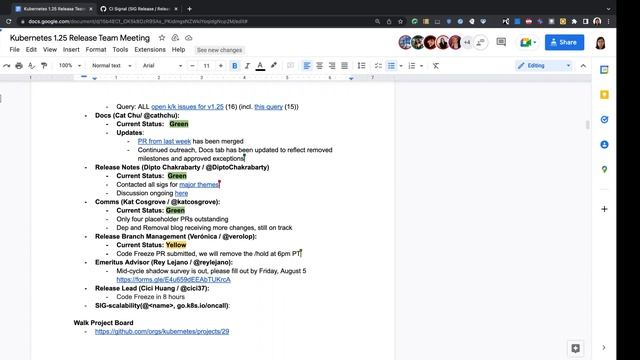Screen dimensions: 640x360
Task: Click the blue Share button
Action: [564, 42]
